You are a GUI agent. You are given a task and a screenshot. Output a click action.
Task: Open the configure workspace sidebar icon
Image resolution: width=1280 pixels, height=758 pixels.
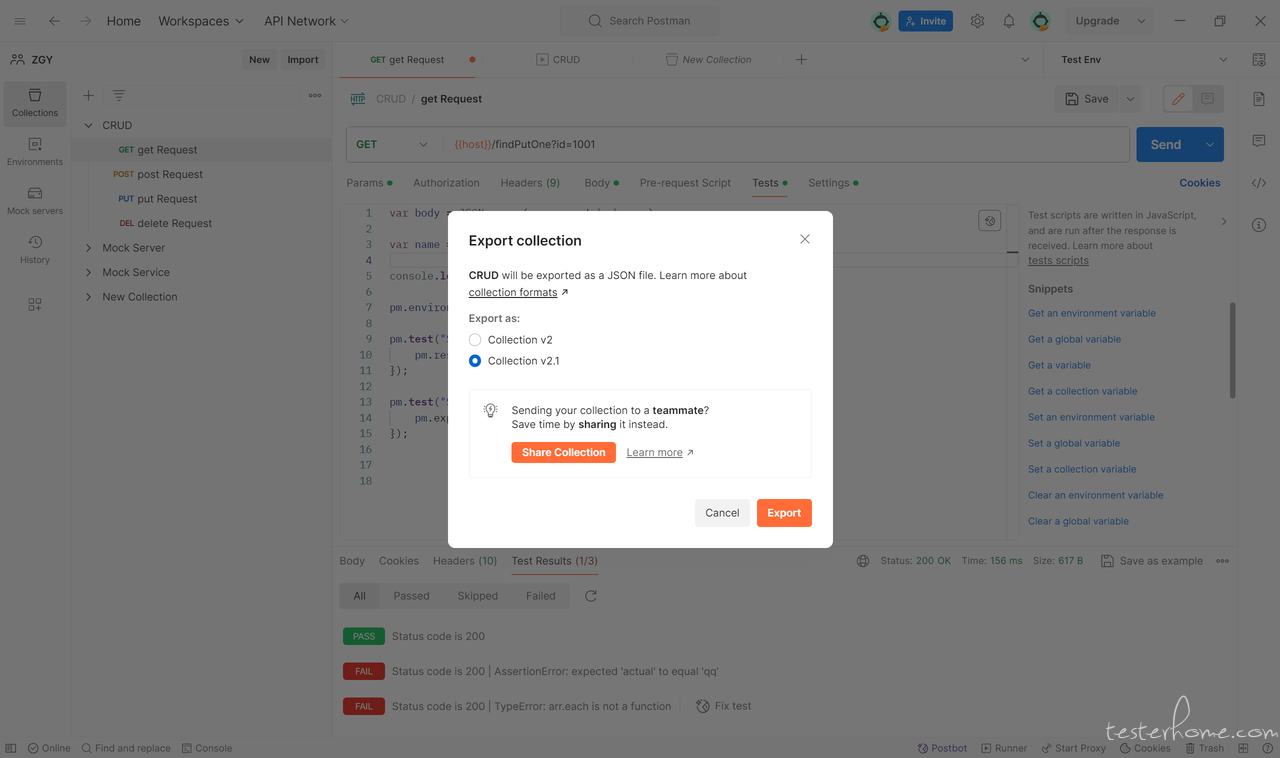[x=35, y=304]
